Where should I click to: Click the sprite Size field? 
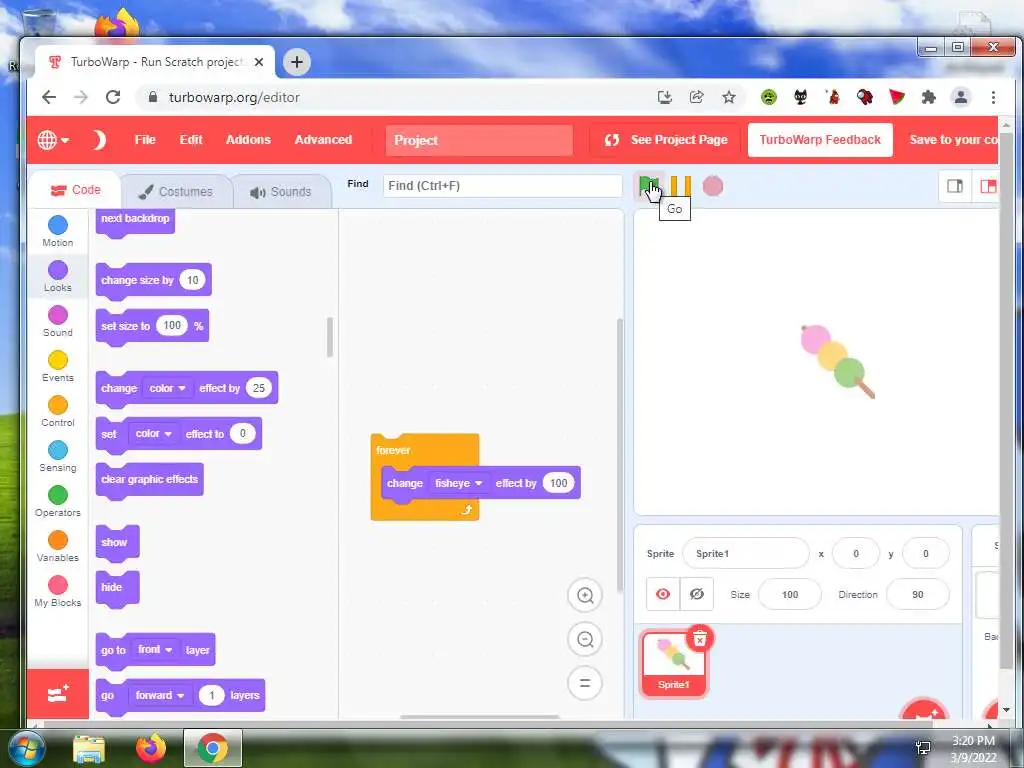pyautogui.click(x=790, y=594)
